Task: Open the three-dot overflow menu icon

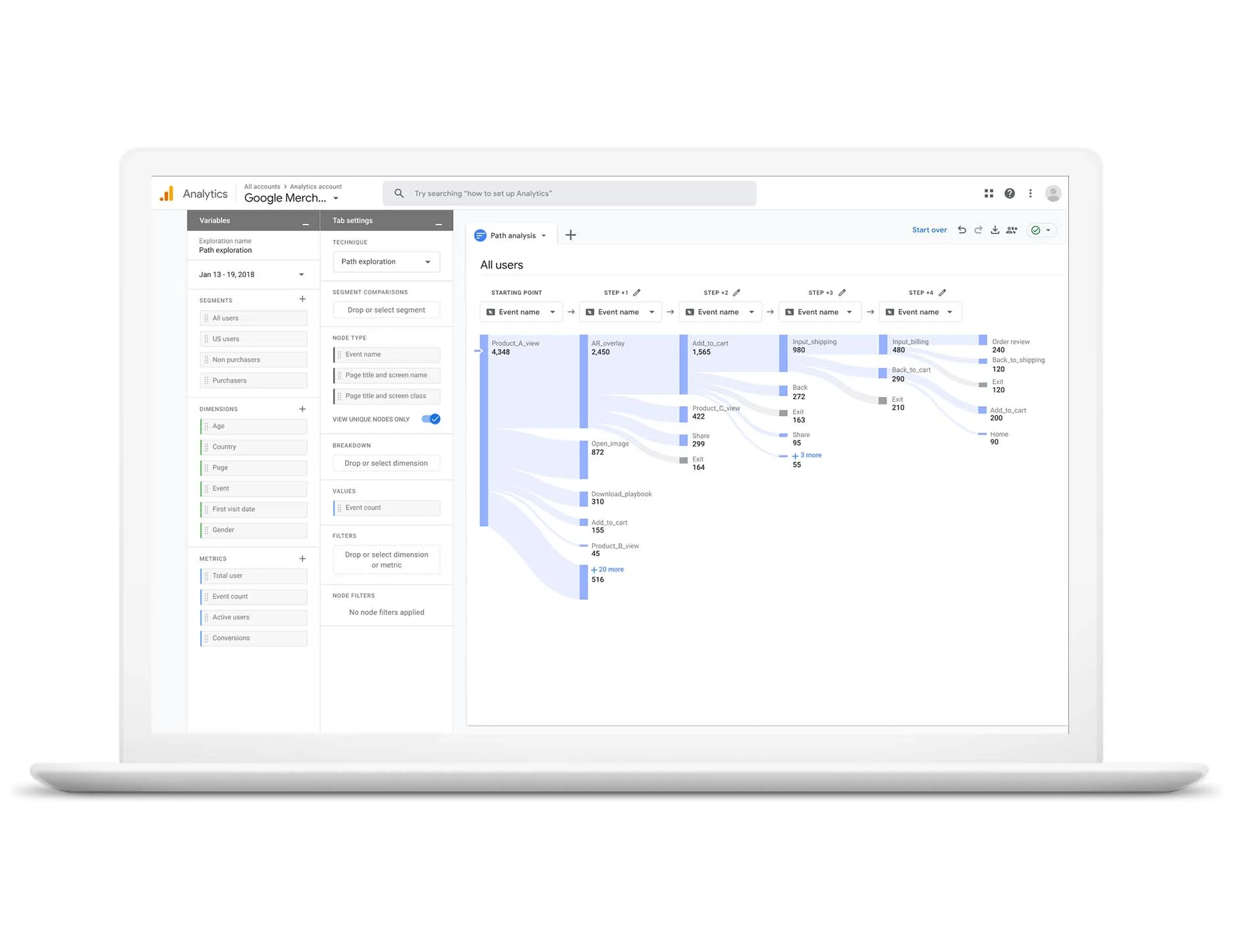Action: point(1031,193)
